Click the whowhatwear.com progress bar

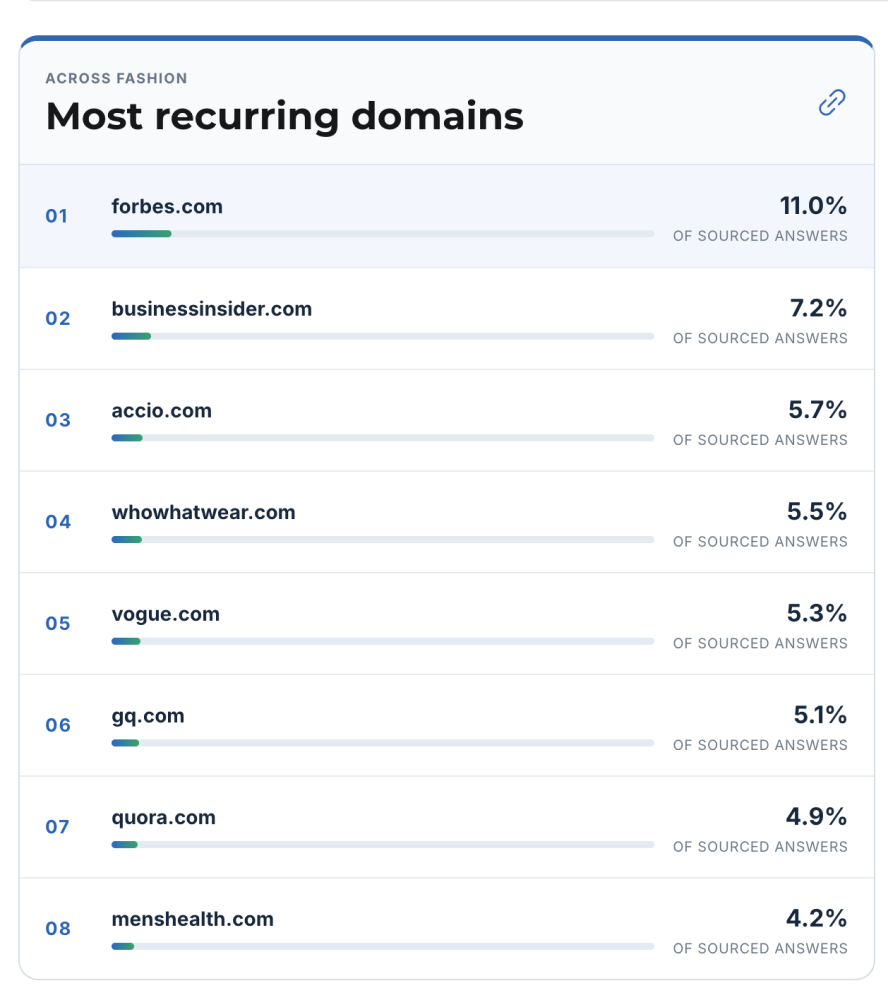click(383, 540)
